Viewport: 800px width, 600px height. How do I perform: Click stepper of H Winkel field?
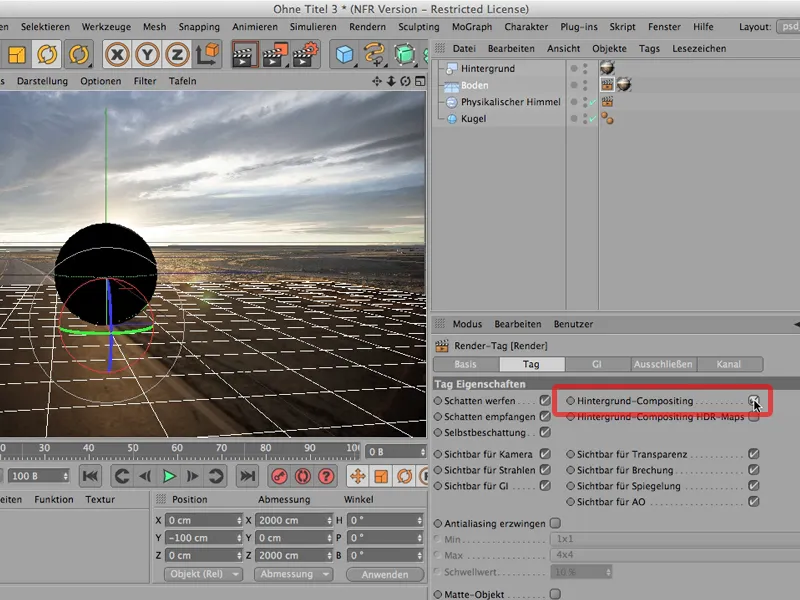click(419, 520)
